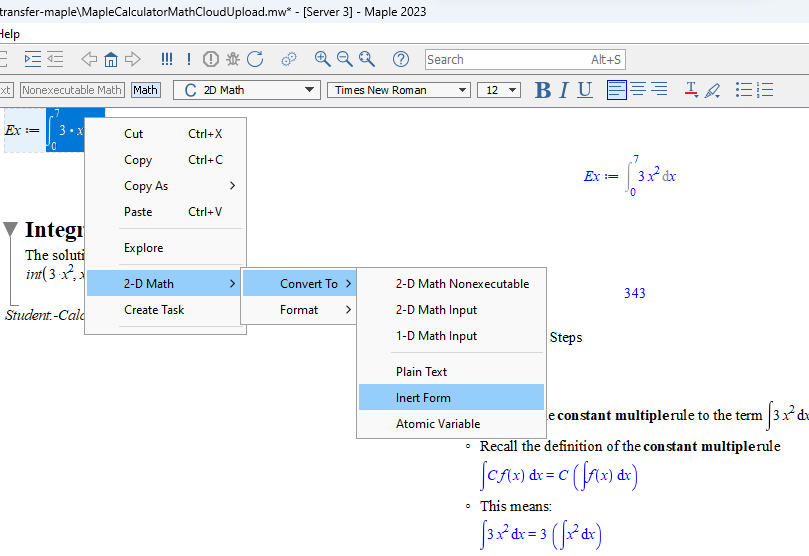Collapse the Integration section triangle
The width and height of the screenshot is (809, 556).
[10, 229]
